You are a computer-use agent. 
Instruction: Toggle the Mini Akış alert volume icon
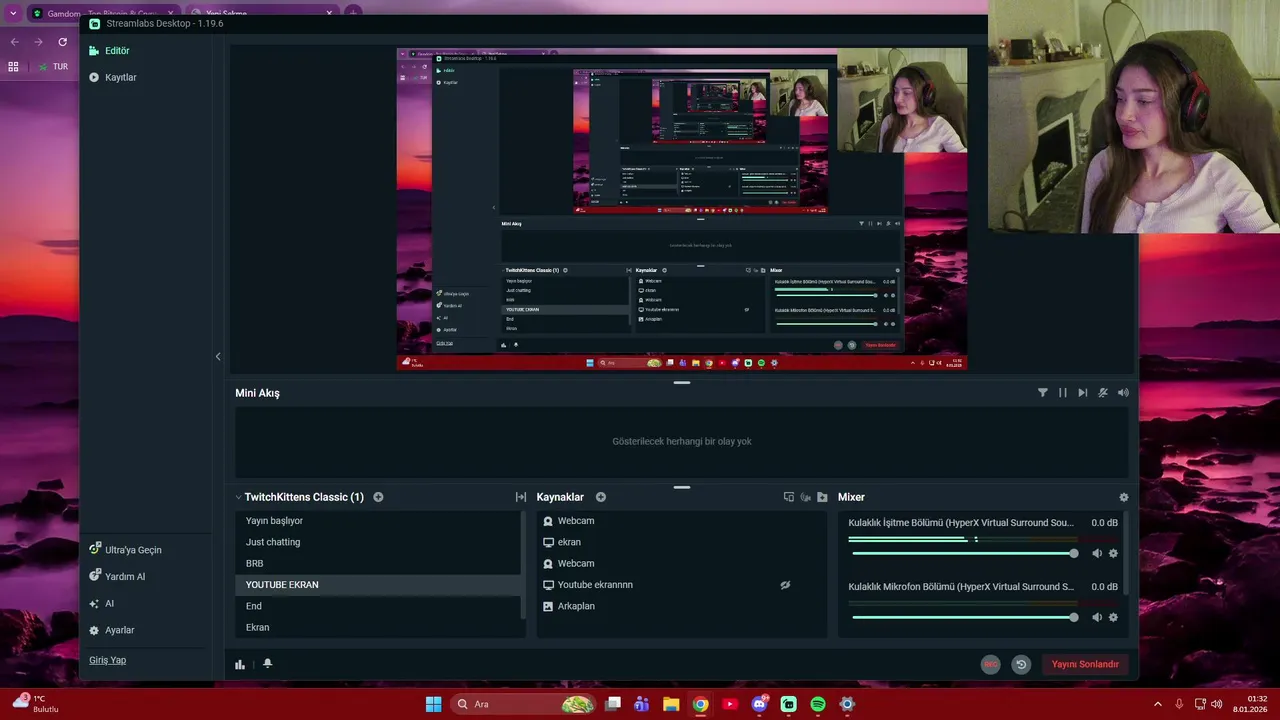1123,393
